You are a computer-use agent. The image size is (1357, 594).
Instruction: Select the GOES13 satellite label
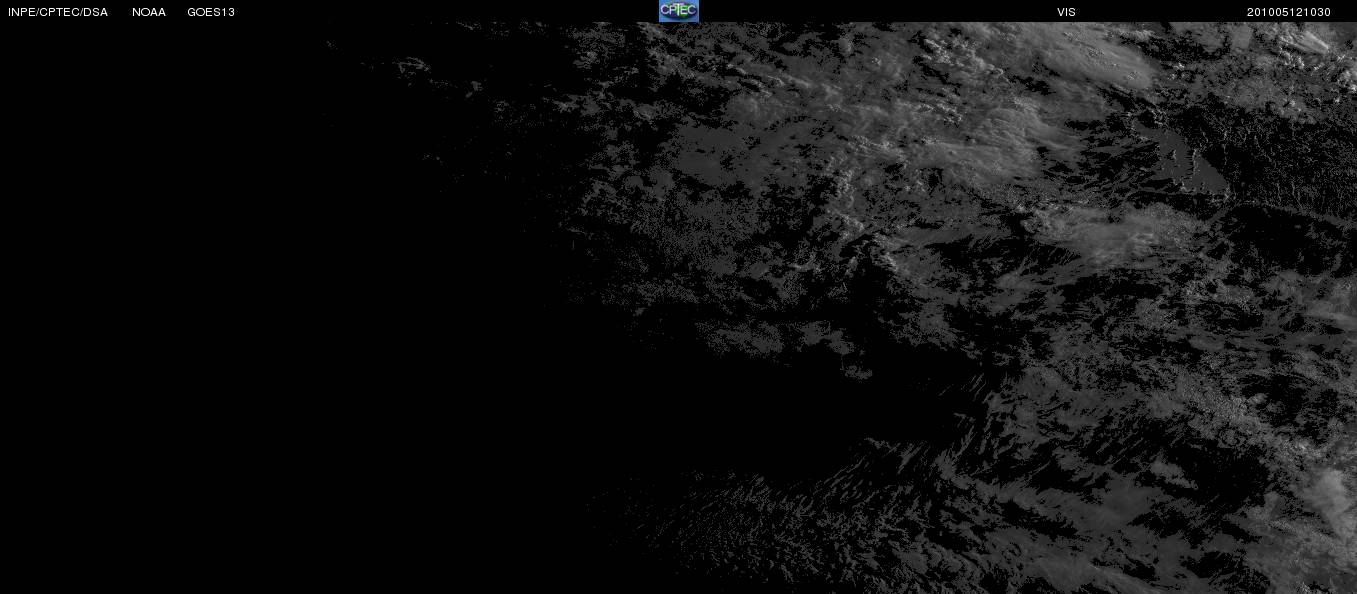click(211, 12)
